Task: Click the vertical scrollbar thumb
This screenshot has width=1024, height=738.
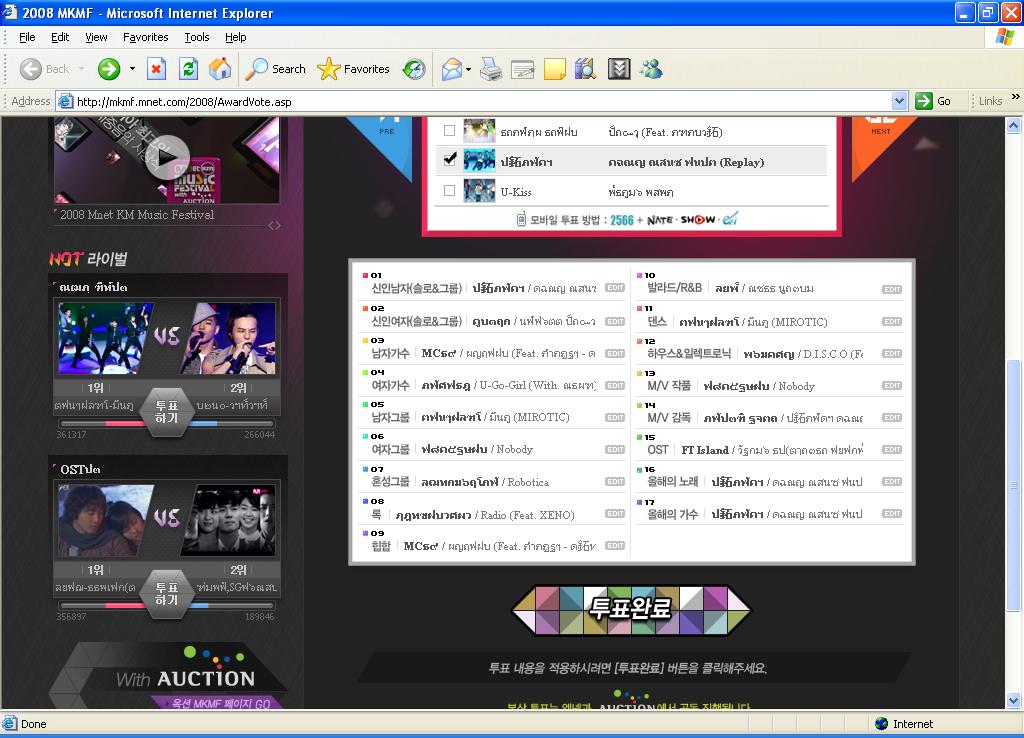Action: 1014,485
